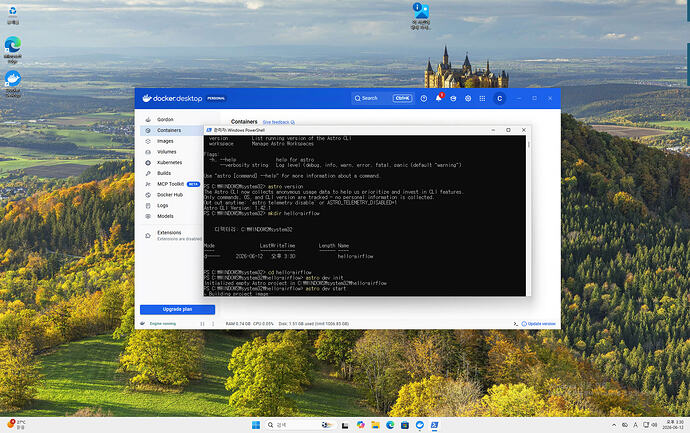Open Gordon in Docker sidebar
The width and height of the screenshot is (690, 433).
pyautogui.click(x=165, y=119)
